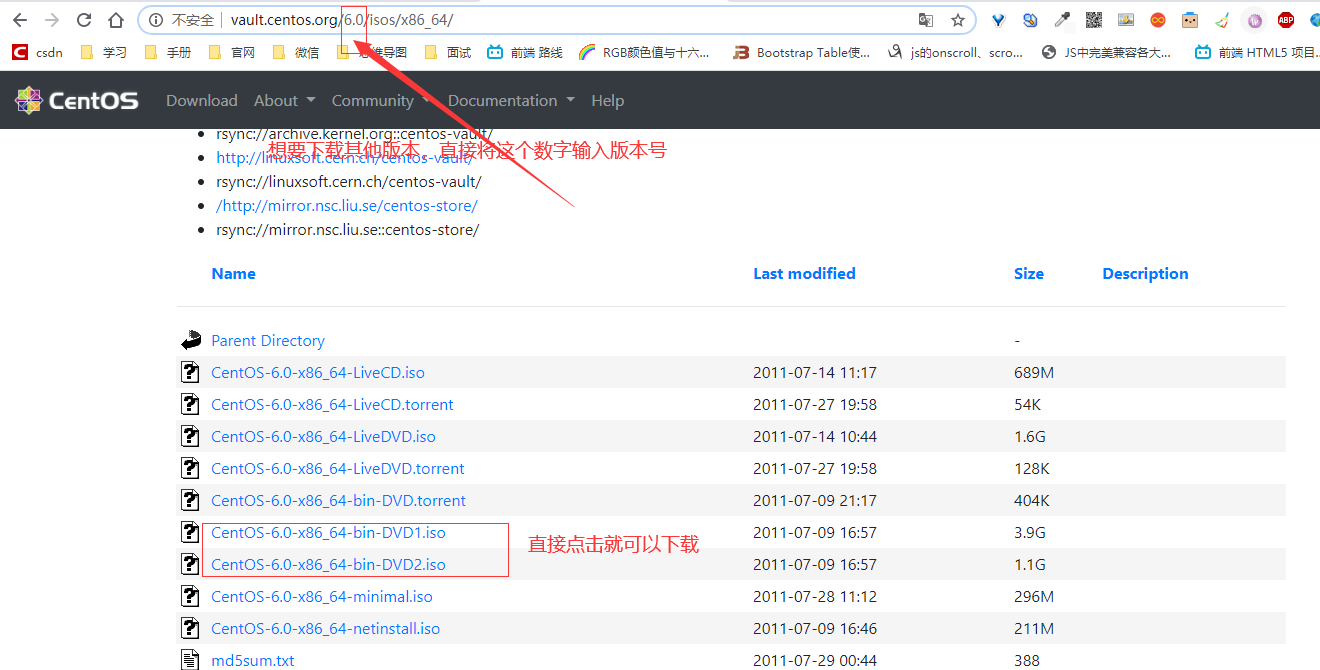Click the text file icon beside md5sum.txt

pyautogui.click(x=190, y=660)
